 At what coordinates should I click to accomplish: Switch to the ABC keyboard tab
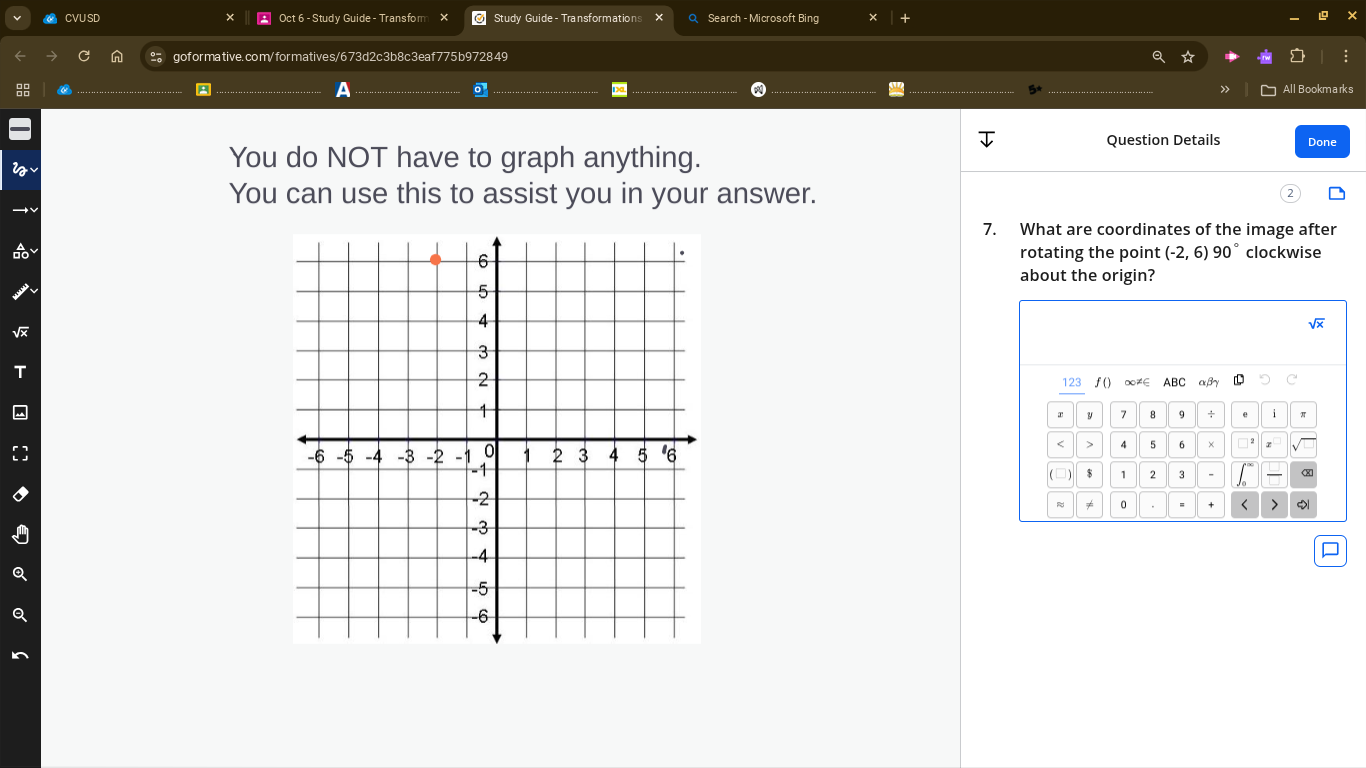(1174, 382)
